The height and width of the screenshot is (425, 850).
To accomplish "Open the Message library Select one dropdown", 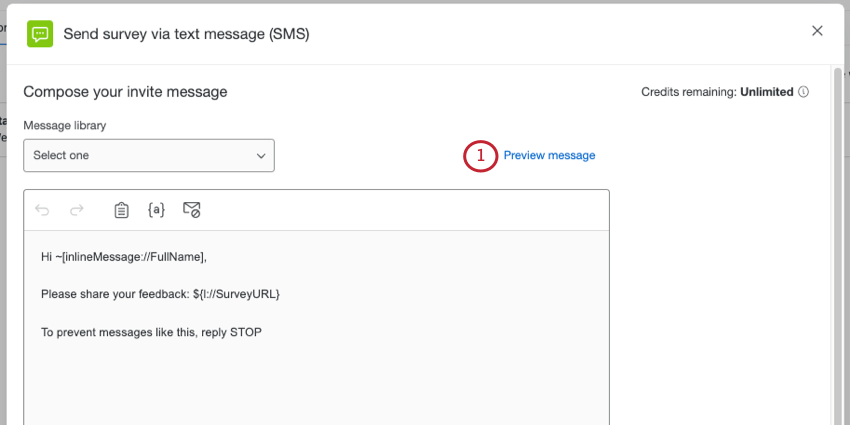I will 149,156.
